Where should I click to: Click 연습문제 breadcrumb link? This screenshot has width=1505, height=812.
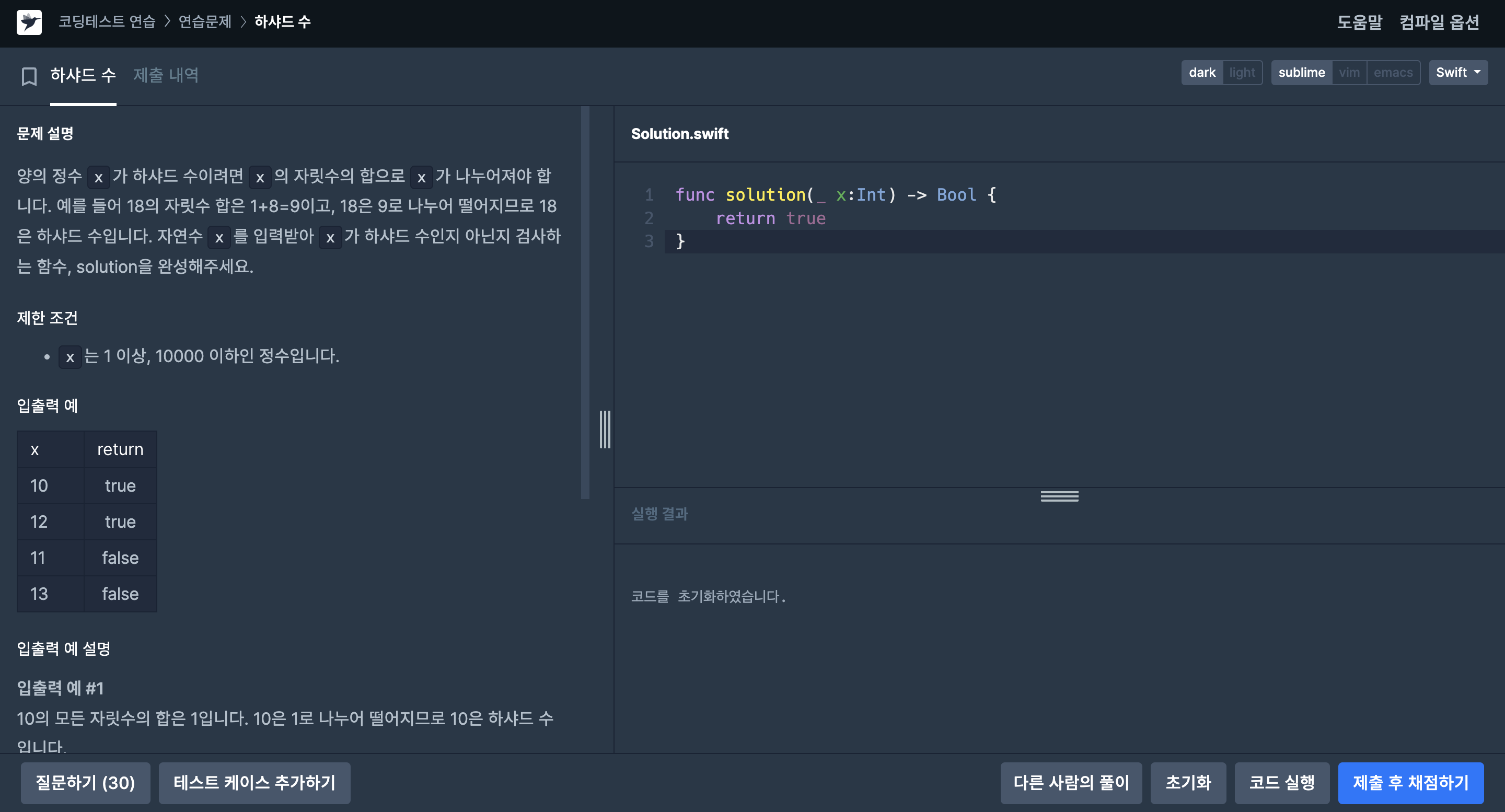tap(204, 22)
